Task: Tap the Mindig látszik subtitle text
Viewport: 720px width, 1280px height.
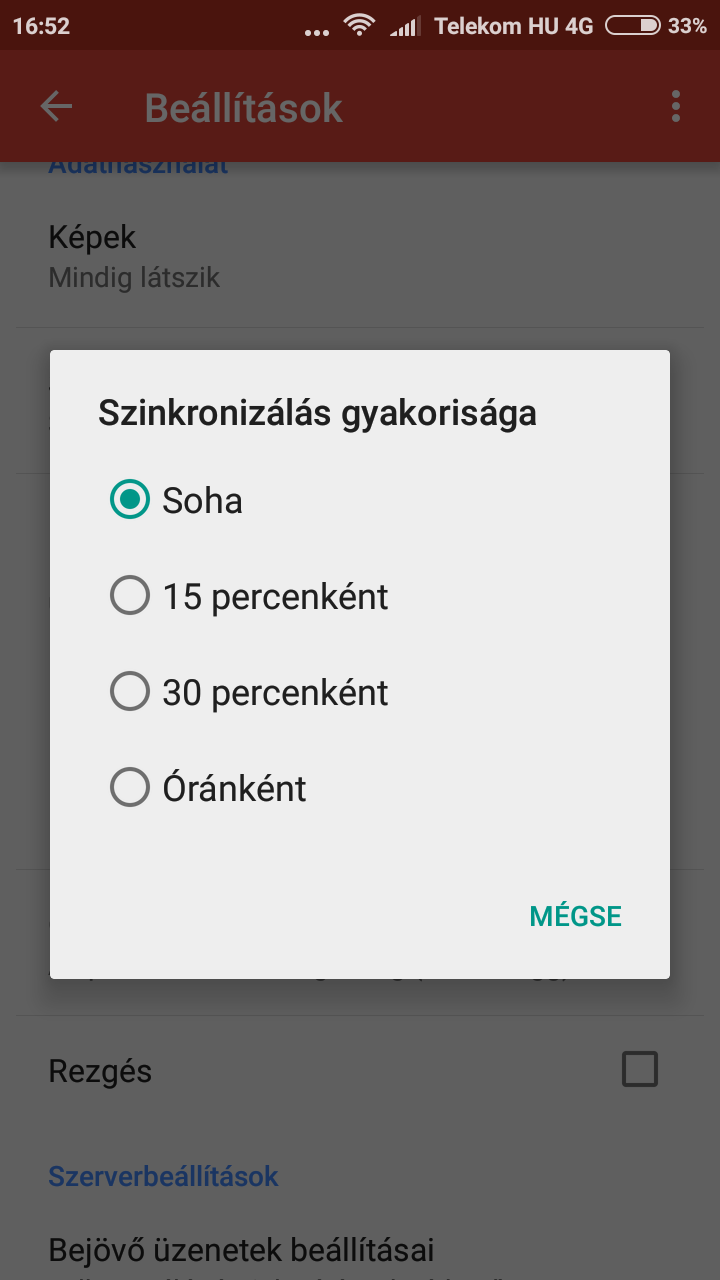Action: [134, 278]
